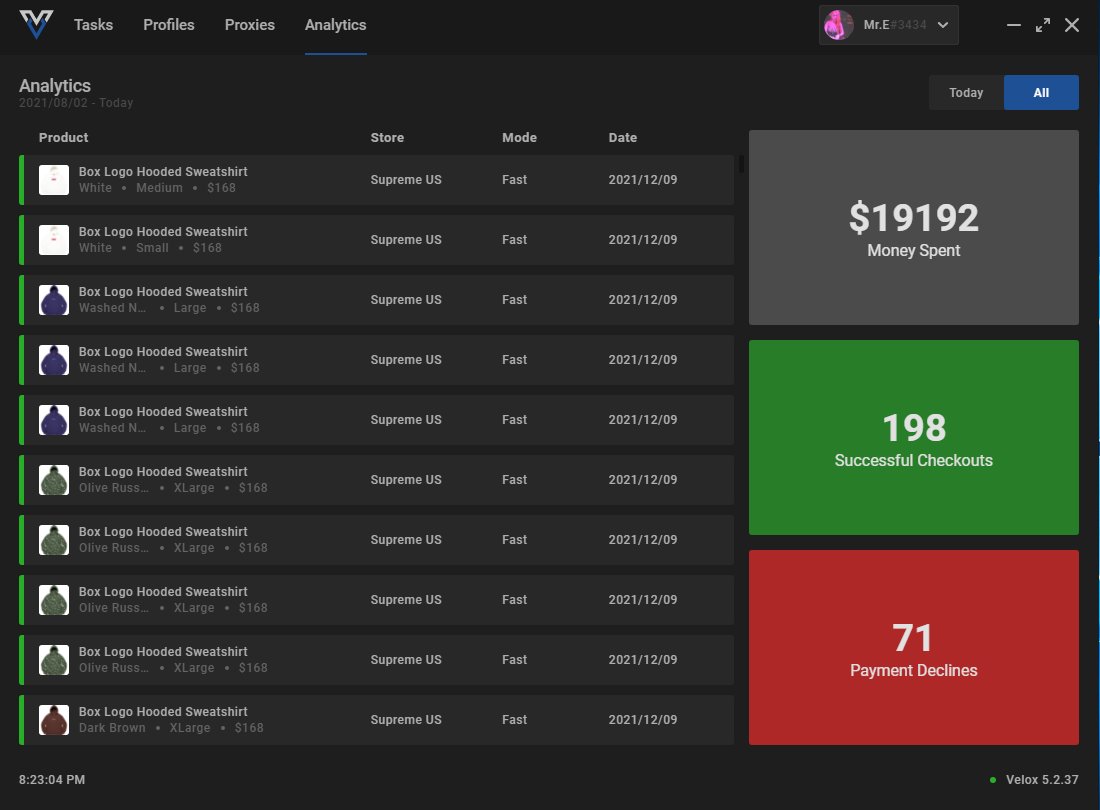Go to the Proxies tab
1100x810 pixels.
(x=250, y=25)
